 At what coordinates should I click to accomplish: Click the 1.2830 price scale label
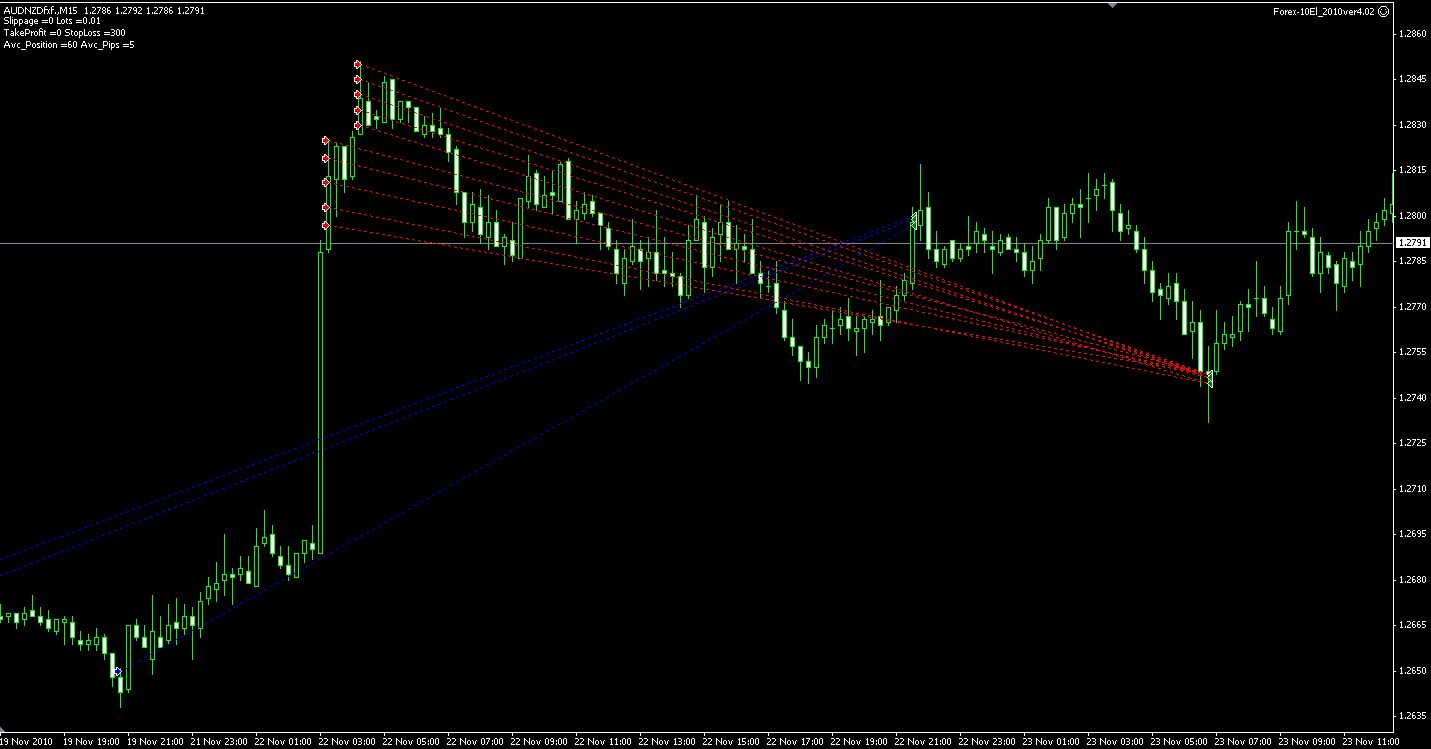[x=1413, y=125]
